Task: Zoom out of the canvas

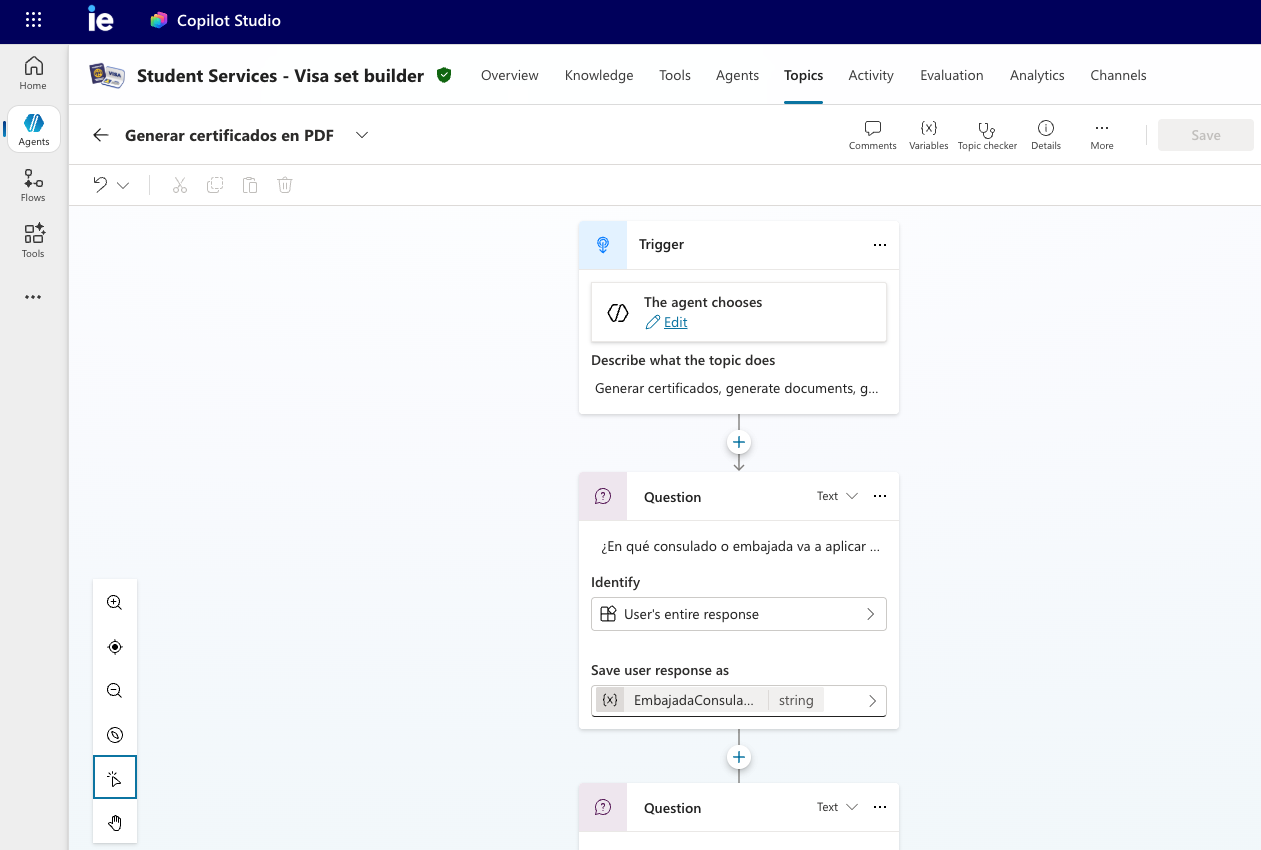Action: point(115,691)
